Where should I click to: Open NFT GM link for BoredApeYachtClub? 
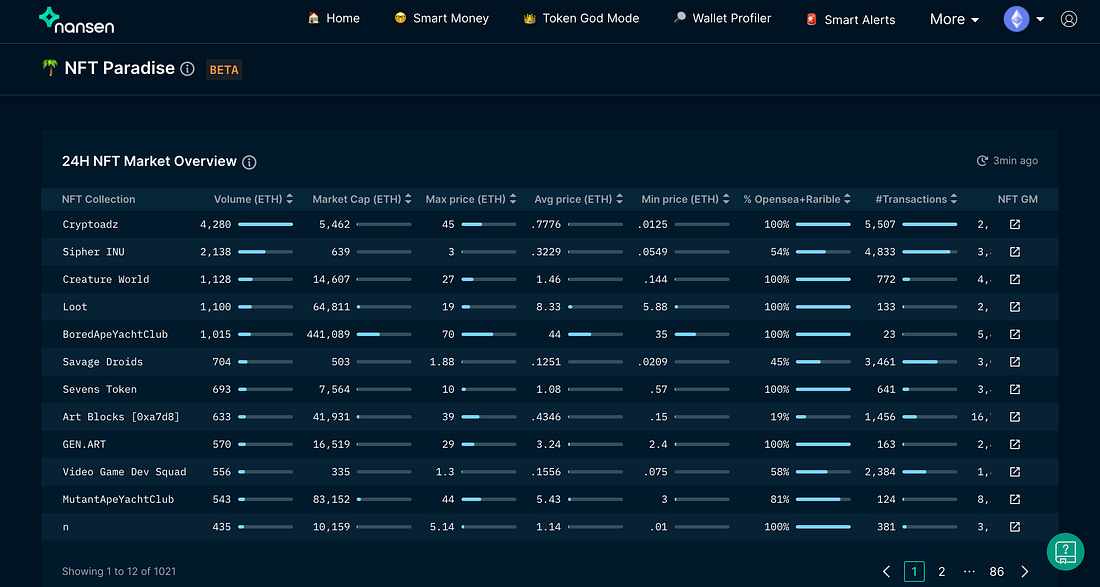tap(1014, 335)
